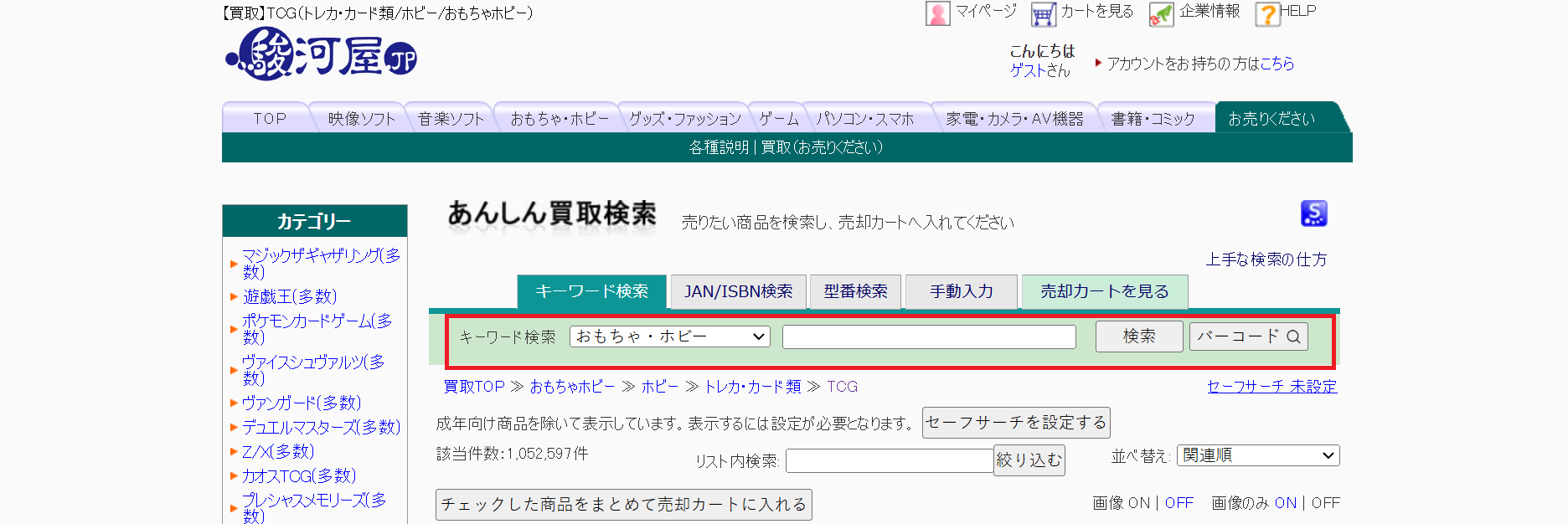Select the 型番検索 tab
The height and width of the screenshot is (524, 1568).
[x=855, y=291]
